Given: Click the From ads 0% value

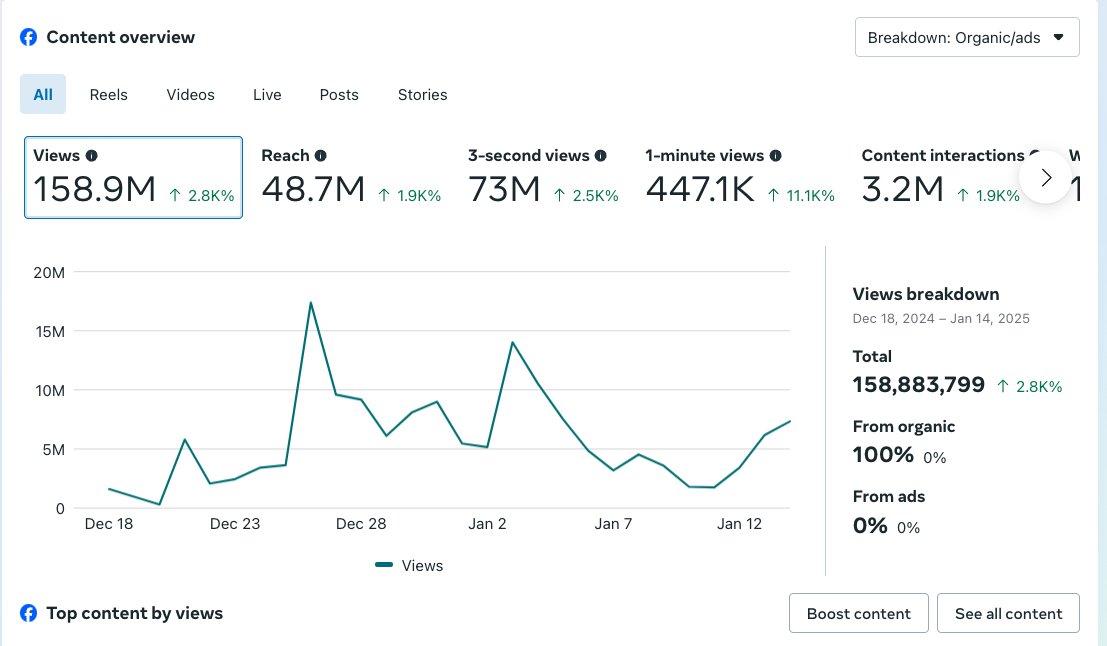Looking at the screenshot, I should click(870, 526).
